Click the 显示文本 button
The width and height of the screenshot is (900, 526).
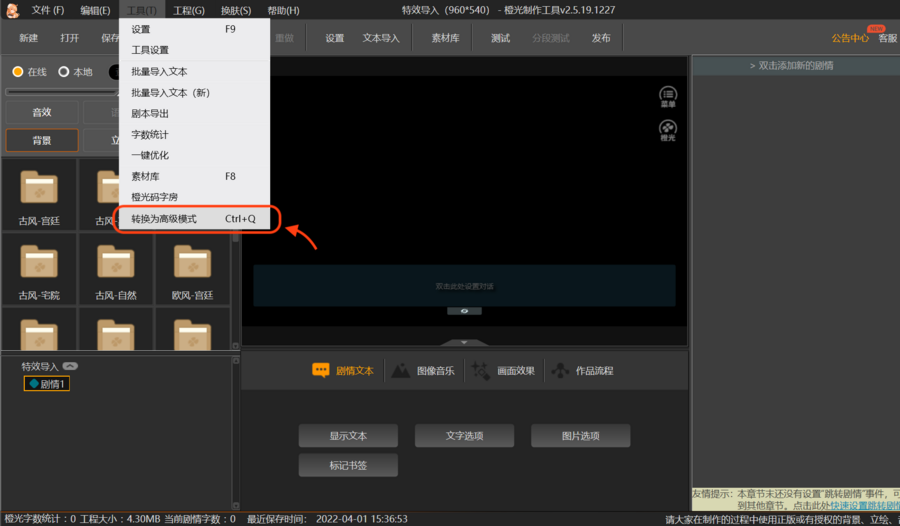tap(348, 436)
